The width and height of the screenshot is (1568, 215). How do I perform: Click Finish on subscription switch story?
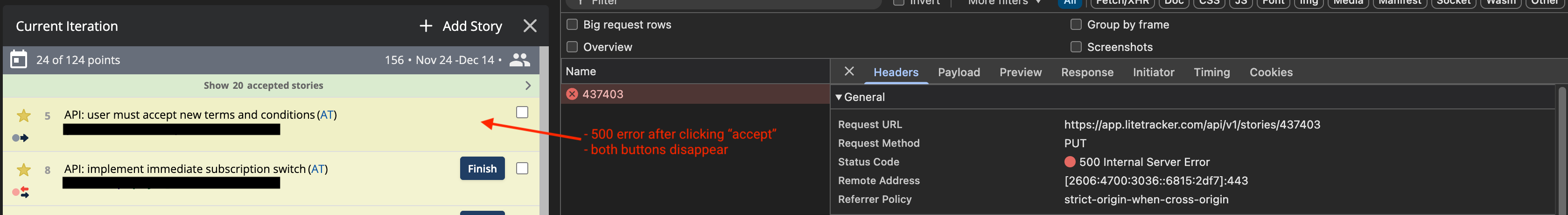482,169
